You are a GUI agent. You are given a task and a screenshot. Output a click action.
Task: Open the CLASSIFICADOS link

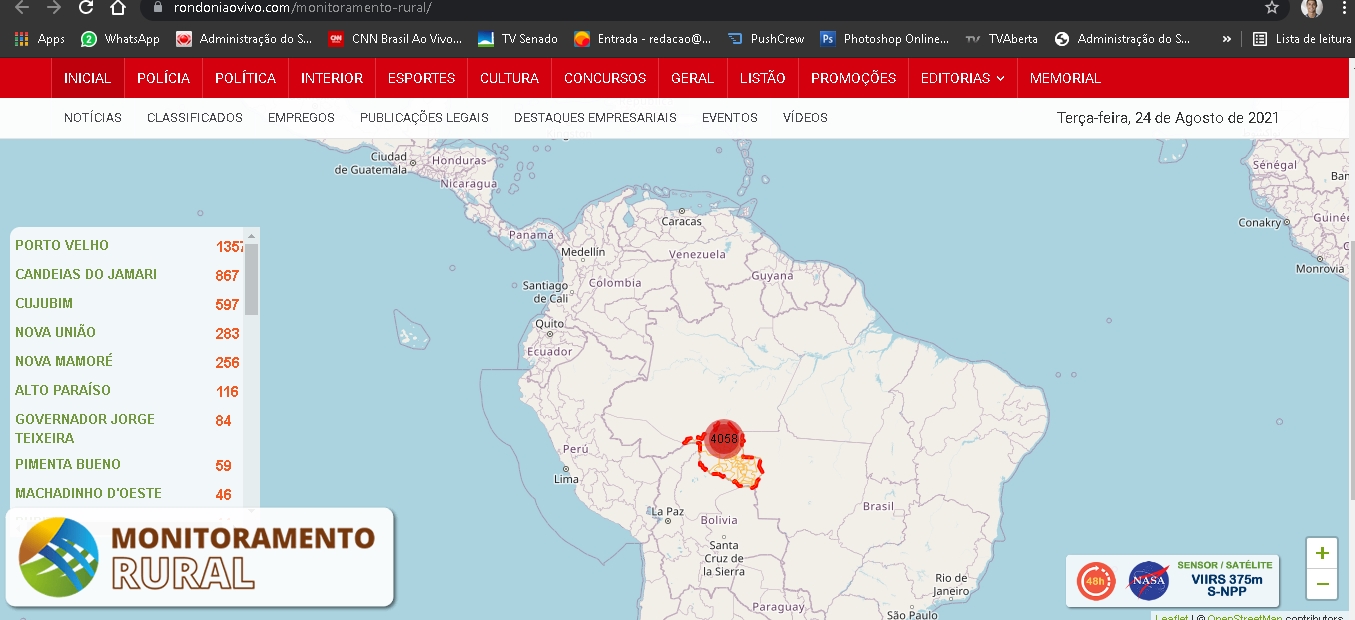click(195, 118)
